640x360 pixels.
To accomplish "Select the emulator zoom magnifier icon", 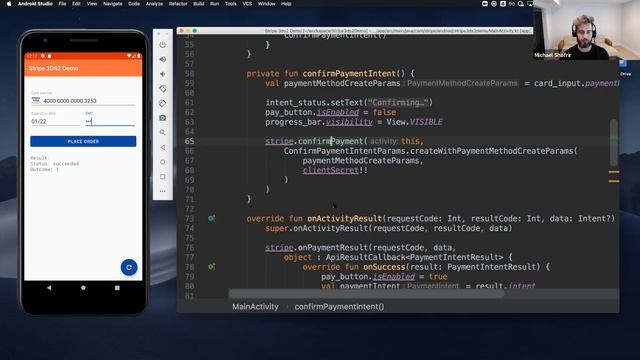I will pos(162,133).
